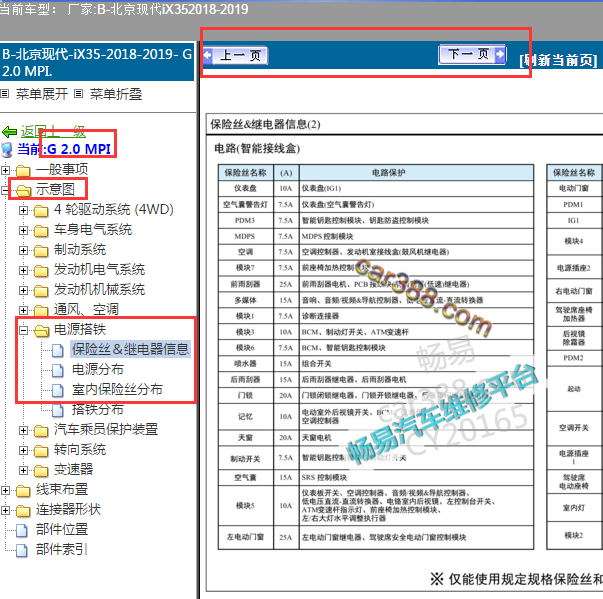Expand the 转向系统 plus box

click(x=23, y=450)
